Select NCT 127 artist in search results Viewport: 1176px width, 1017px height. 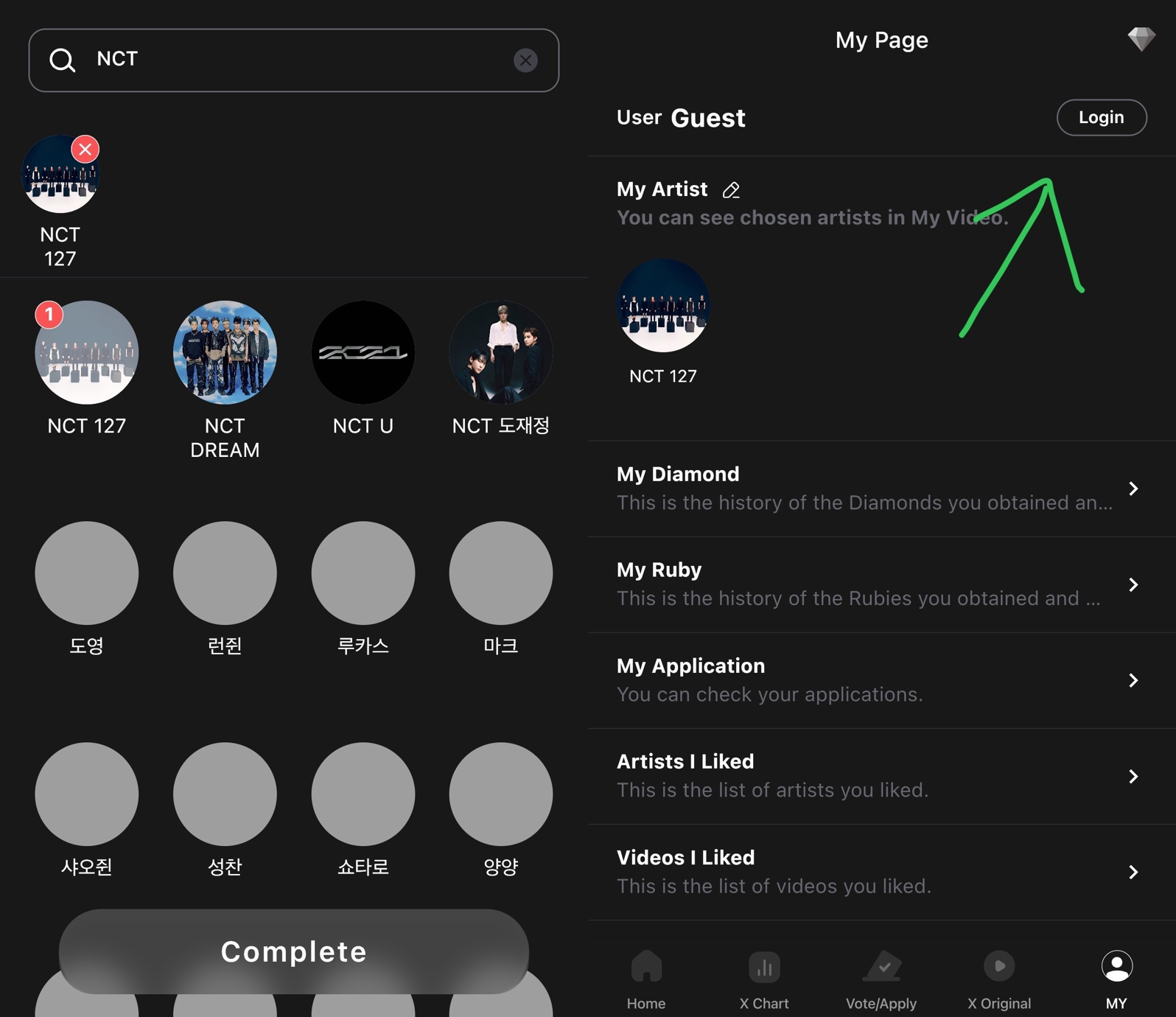pyautogui.click(x=87, y=352)
